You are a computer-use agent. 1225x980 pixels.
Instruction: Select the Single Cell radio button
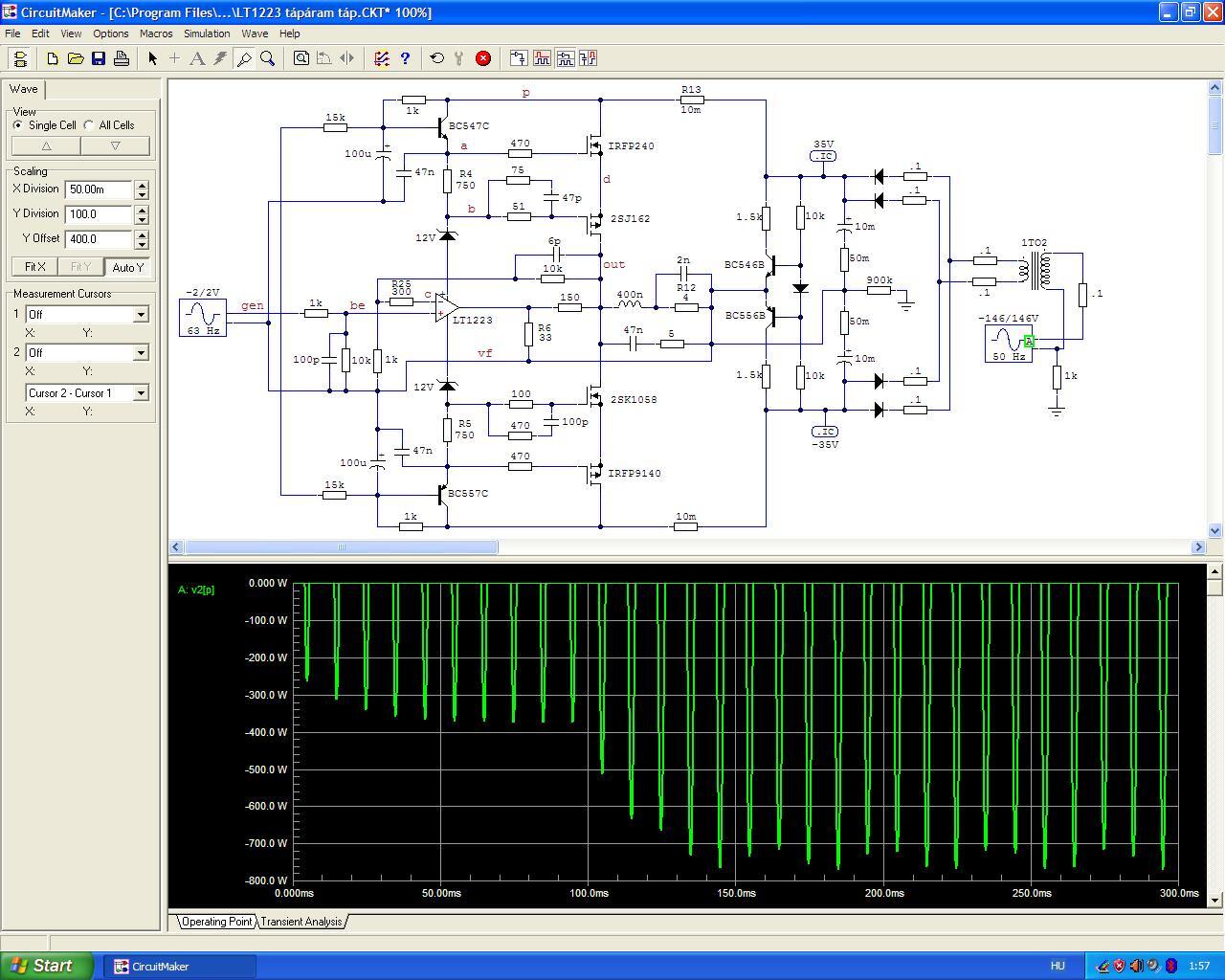(18, 125)
